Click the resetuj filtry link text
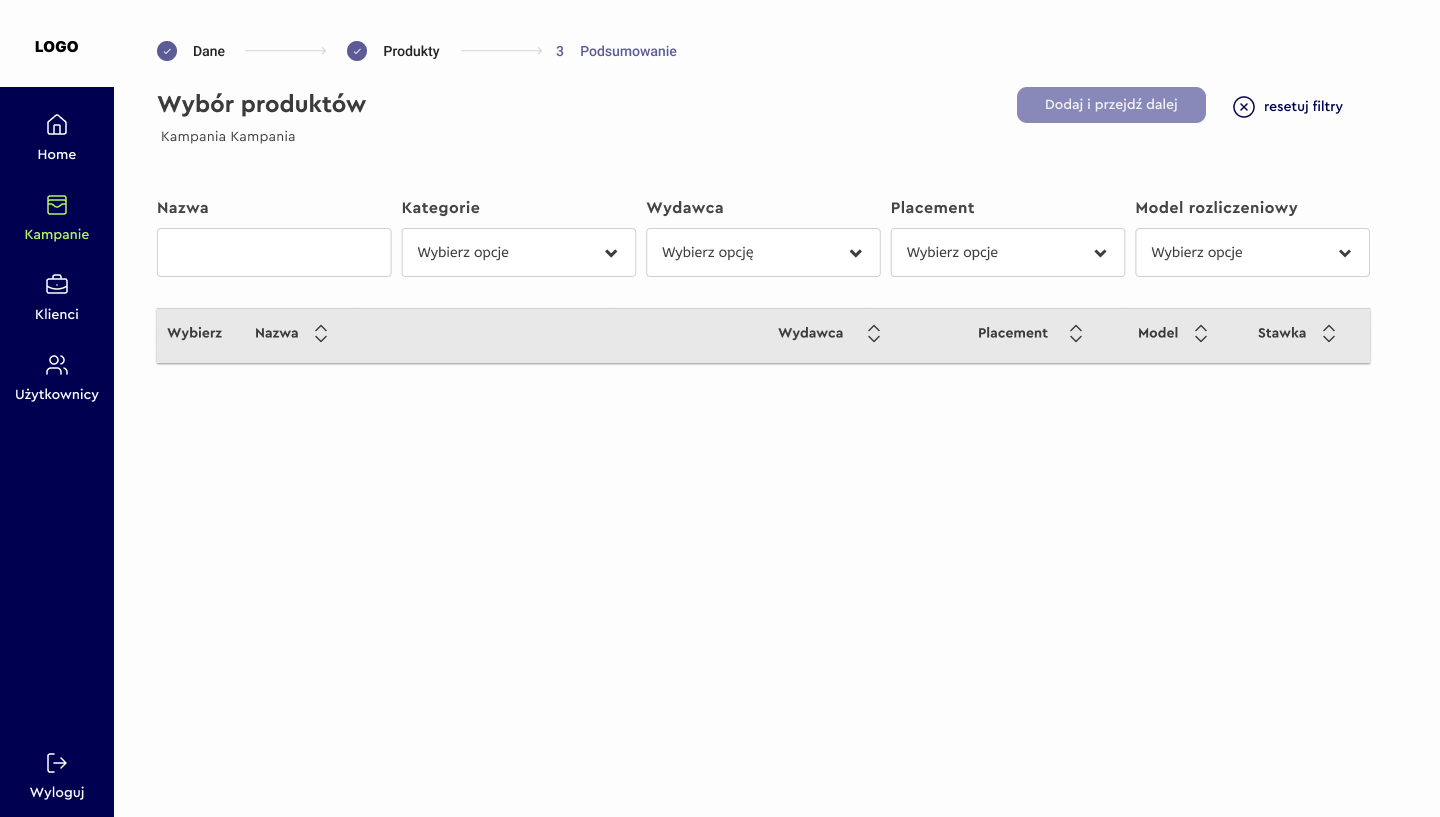This screenshot has width=1440, height=817. (1303, 106)
